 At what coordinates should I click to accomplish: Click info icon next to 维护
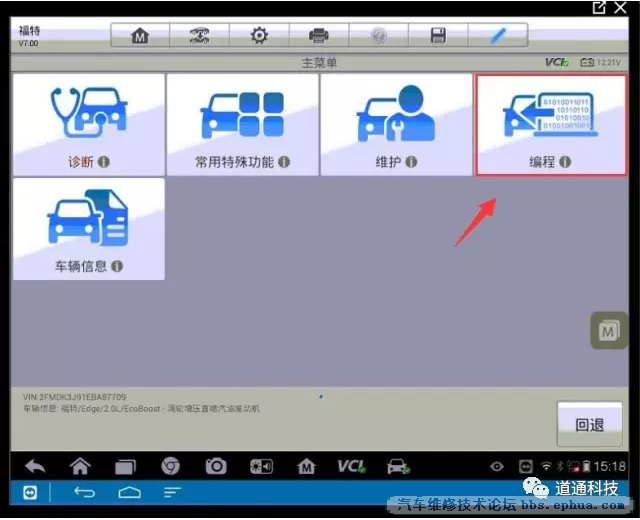[x=411, y=162]
